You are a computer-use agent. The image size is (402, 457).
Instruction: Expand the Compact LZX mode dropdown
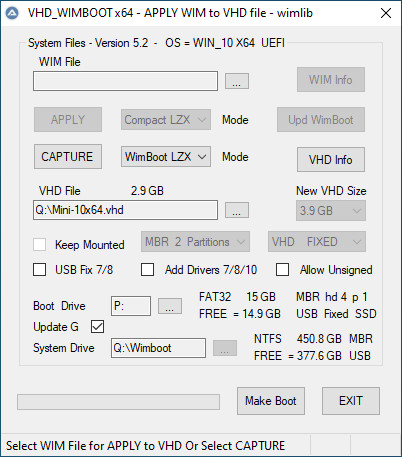166,120
